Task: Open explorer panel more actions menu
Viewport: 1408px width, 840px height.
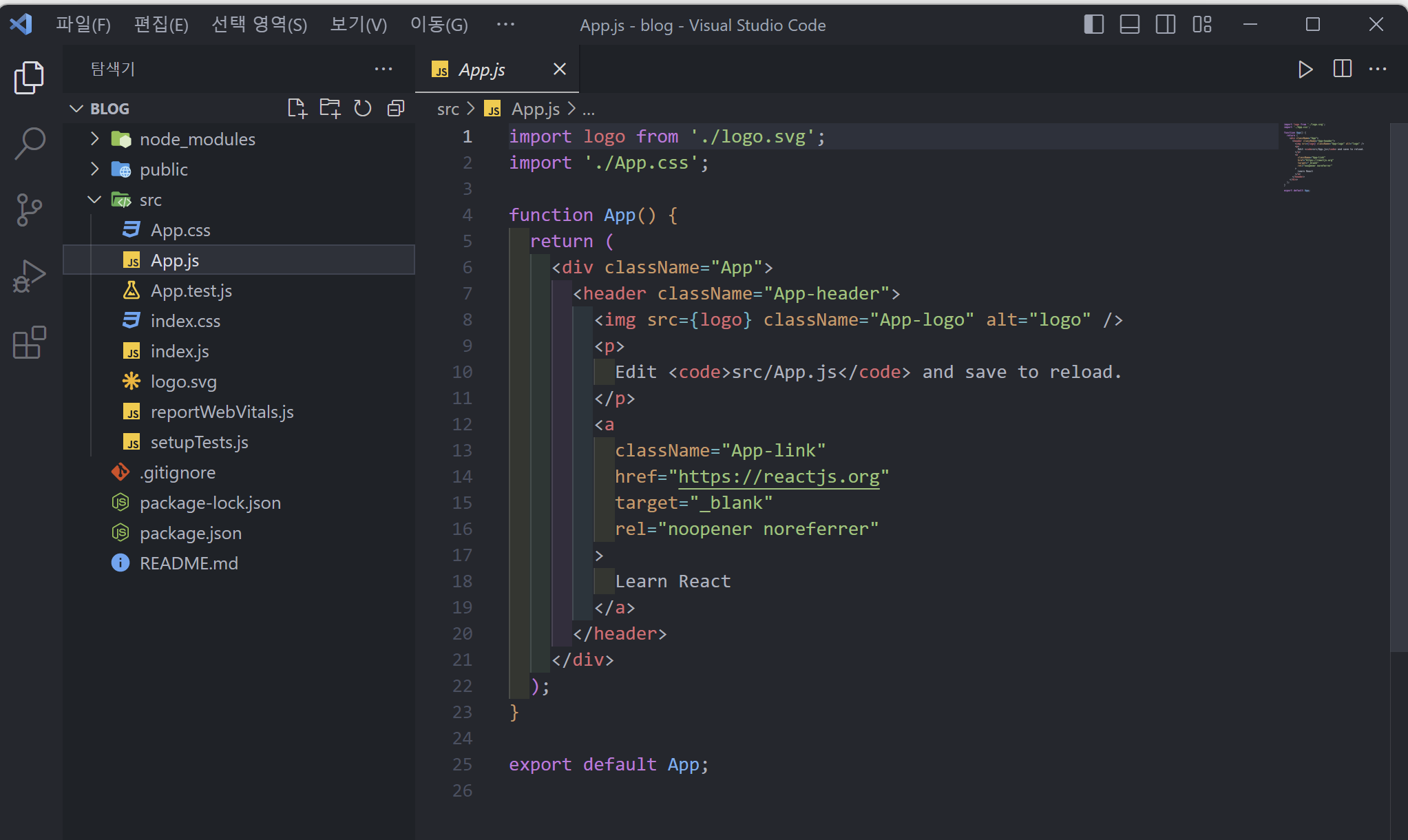Action: [x=383, y=69]
